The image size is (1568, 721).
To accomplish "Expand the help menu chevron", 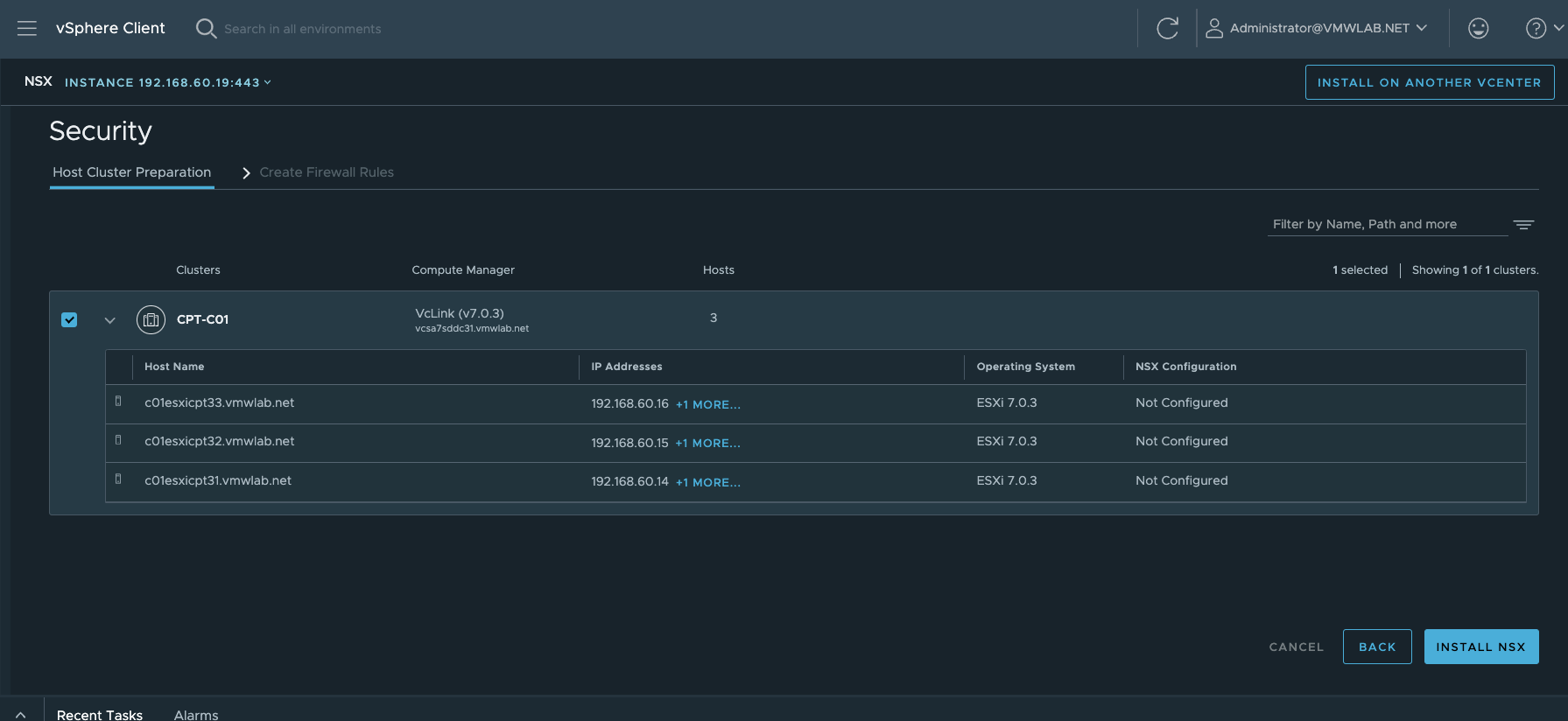I will (1558, 28).
